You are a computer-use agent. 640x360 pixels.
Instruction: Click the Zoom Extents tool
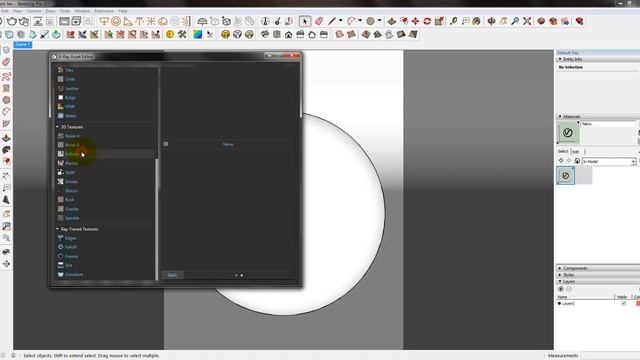(x=527, y=21)
